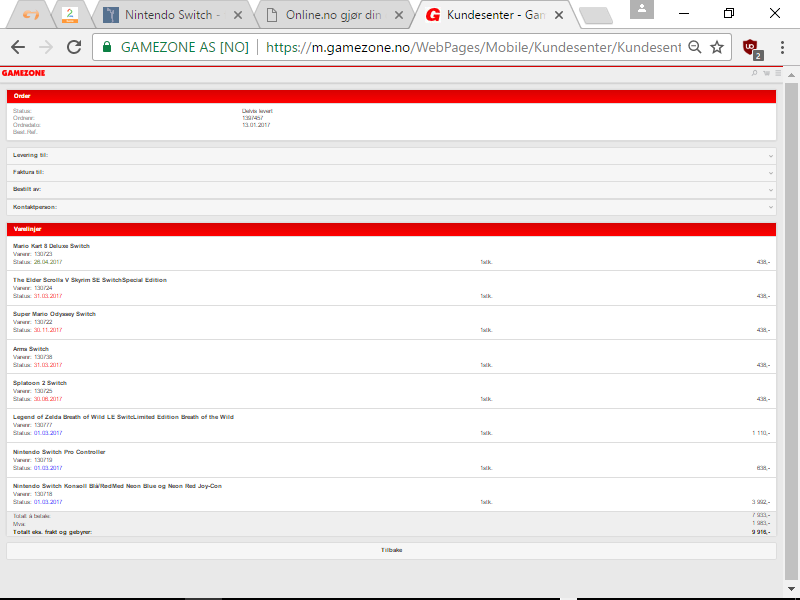Click the 1 110,- price for Zelda
This screenshot has height=600, width=800.
761,433
